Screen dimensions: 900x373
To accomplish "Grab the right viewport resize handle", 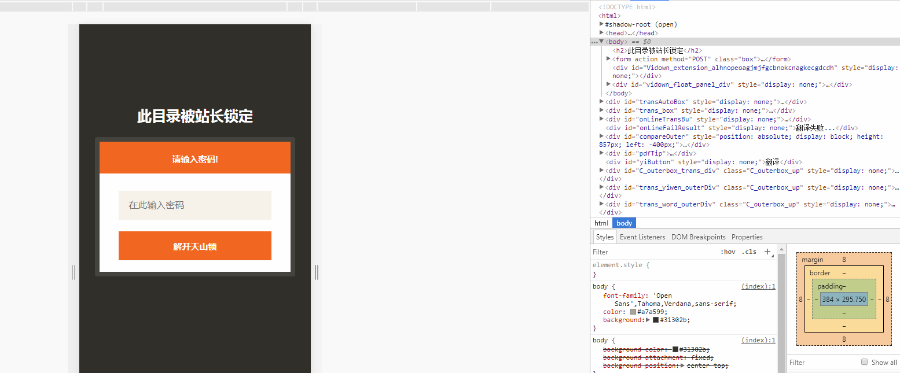I will [316, 272].
